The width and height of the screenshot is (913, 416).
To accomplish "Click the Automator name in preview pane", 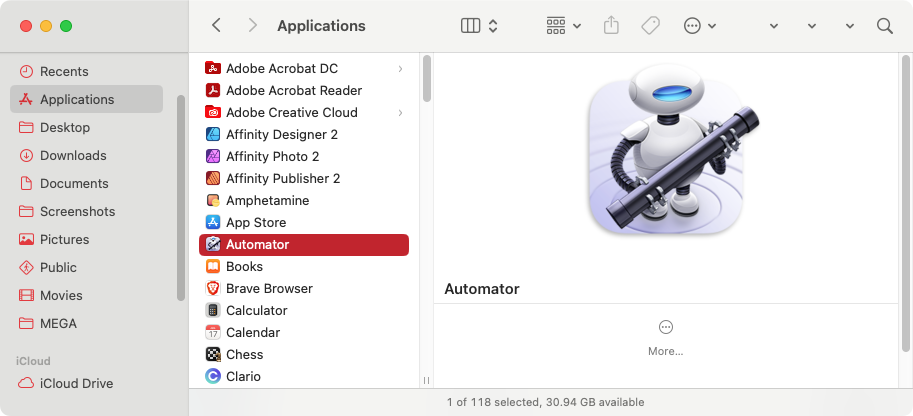I will [482, 289].
